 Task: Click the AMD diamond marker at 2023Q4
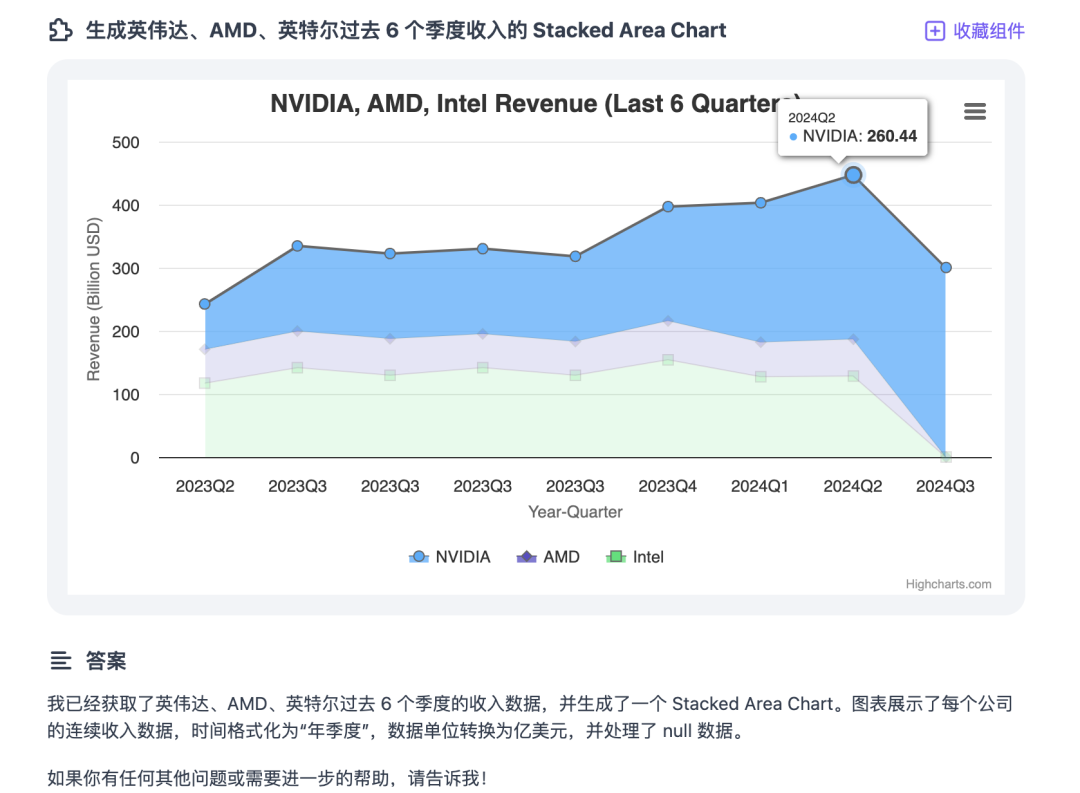pyautogui.click(x=667, y=321)
